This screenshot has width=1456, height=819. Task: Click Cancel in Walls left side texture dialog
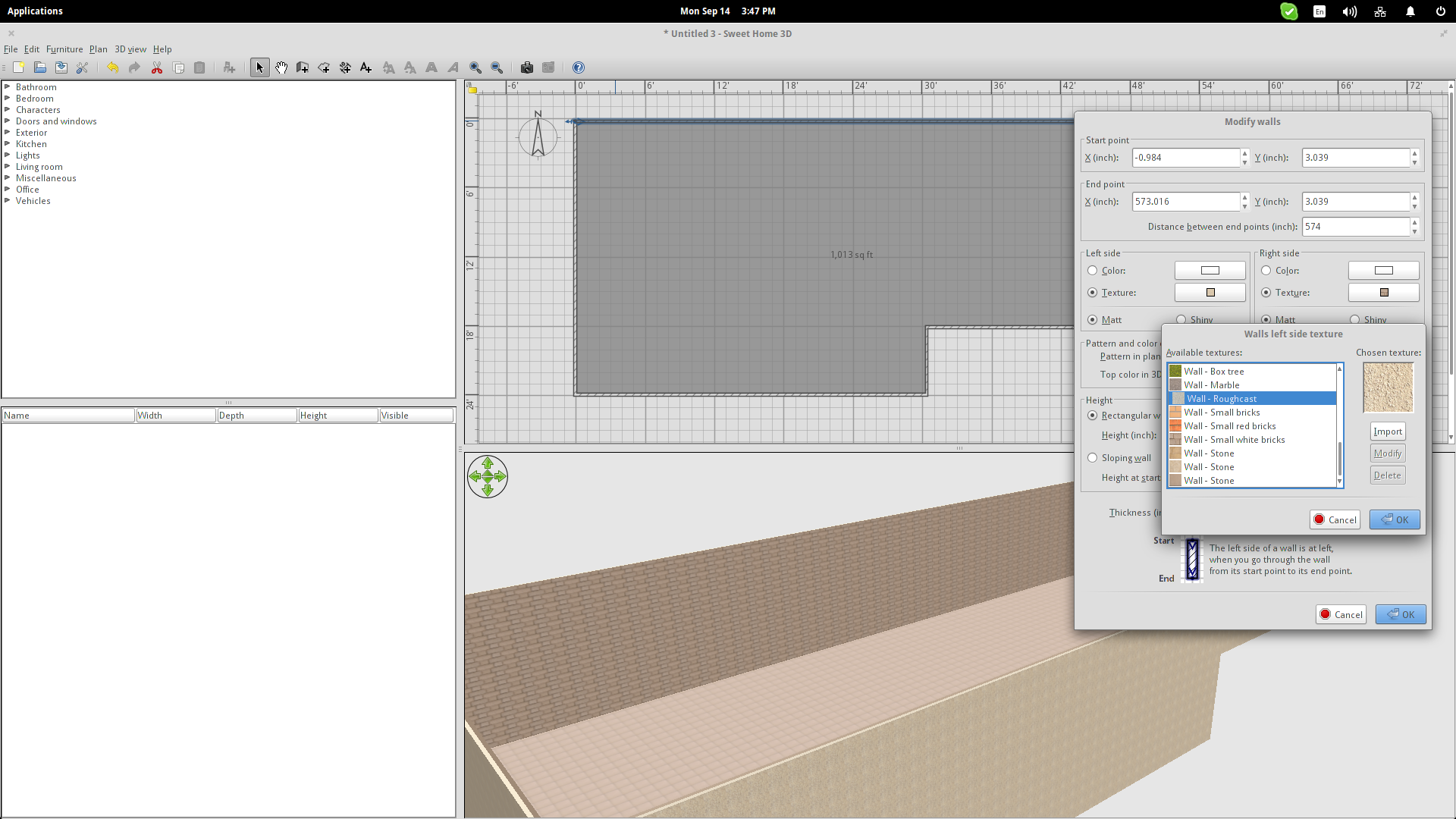tap(1335, 519)
